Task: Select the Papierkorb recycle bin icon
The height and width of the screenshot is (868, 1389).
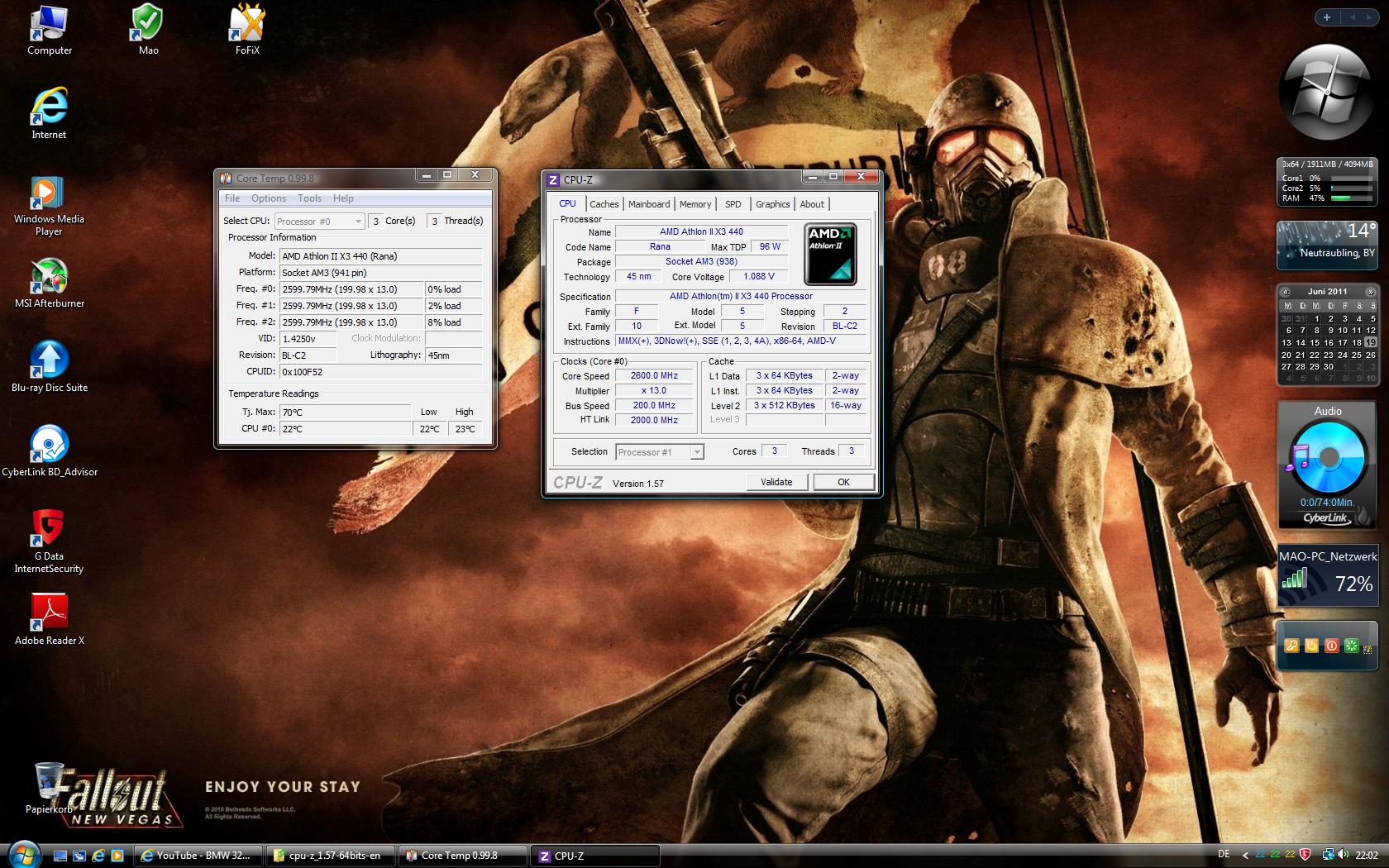Action: 50,789
